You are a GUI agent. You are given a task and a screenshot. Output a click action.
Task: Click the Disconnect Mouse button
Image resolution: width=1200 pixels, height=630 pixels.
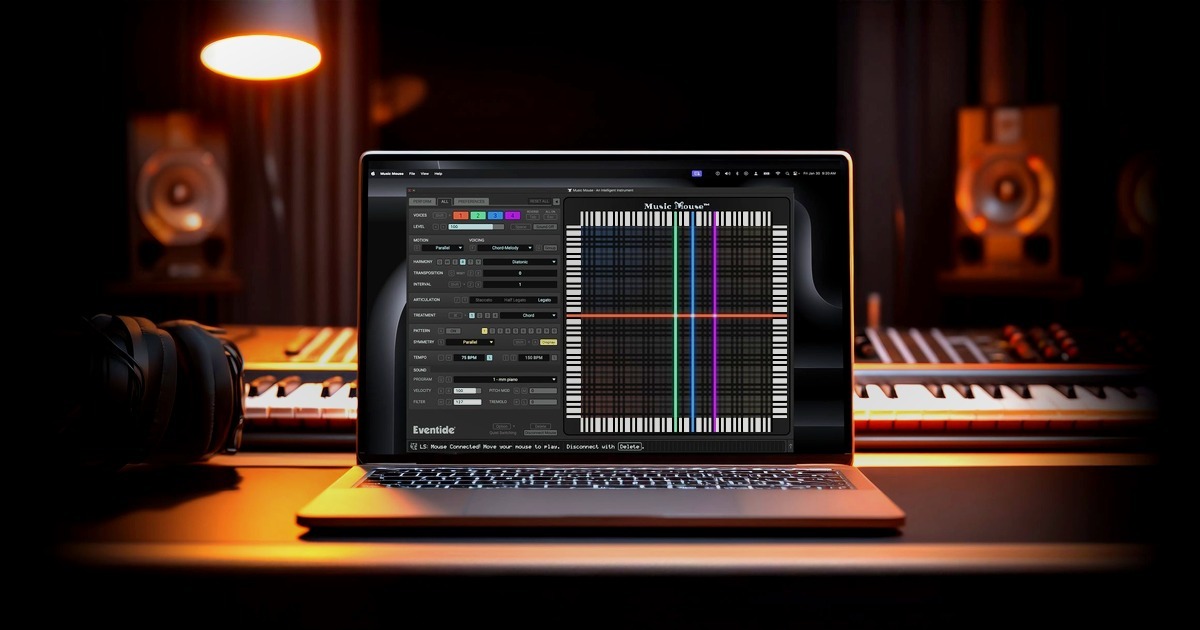click(540, 433)
